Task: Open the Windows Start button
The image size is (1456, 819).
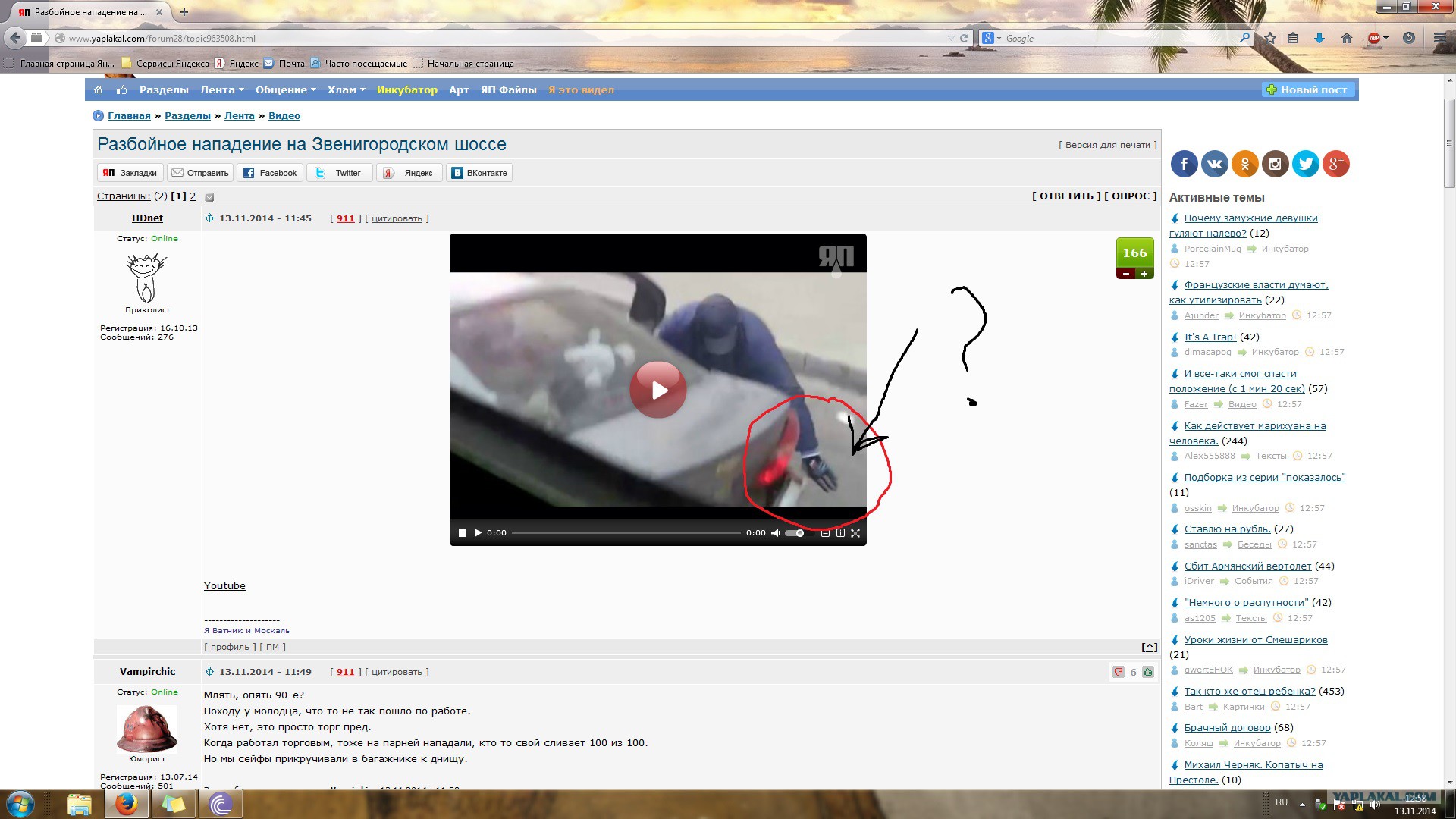Action: point(20,804)
